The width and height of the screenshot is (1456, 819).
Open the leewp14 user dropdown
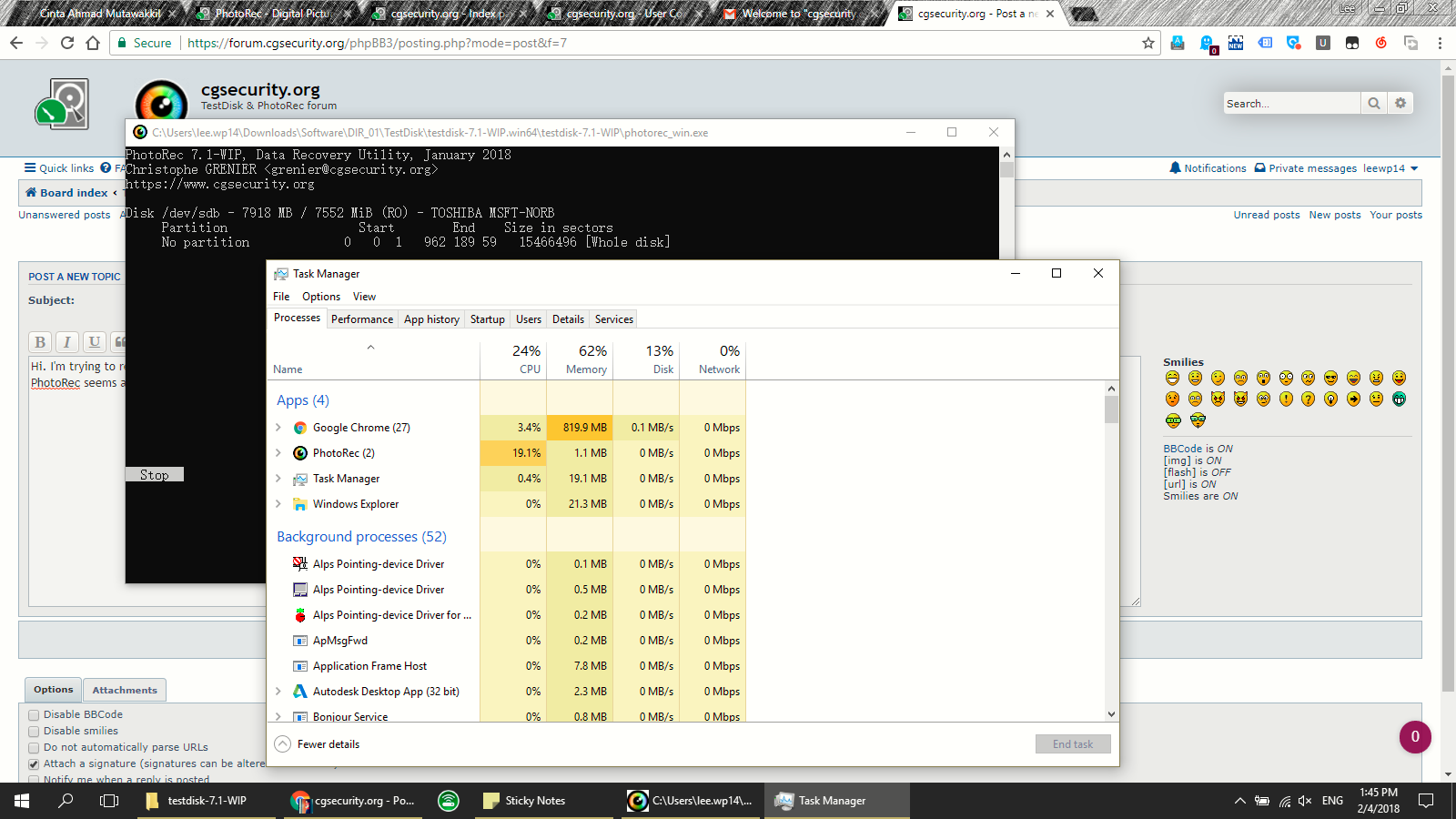point(1390,168)
